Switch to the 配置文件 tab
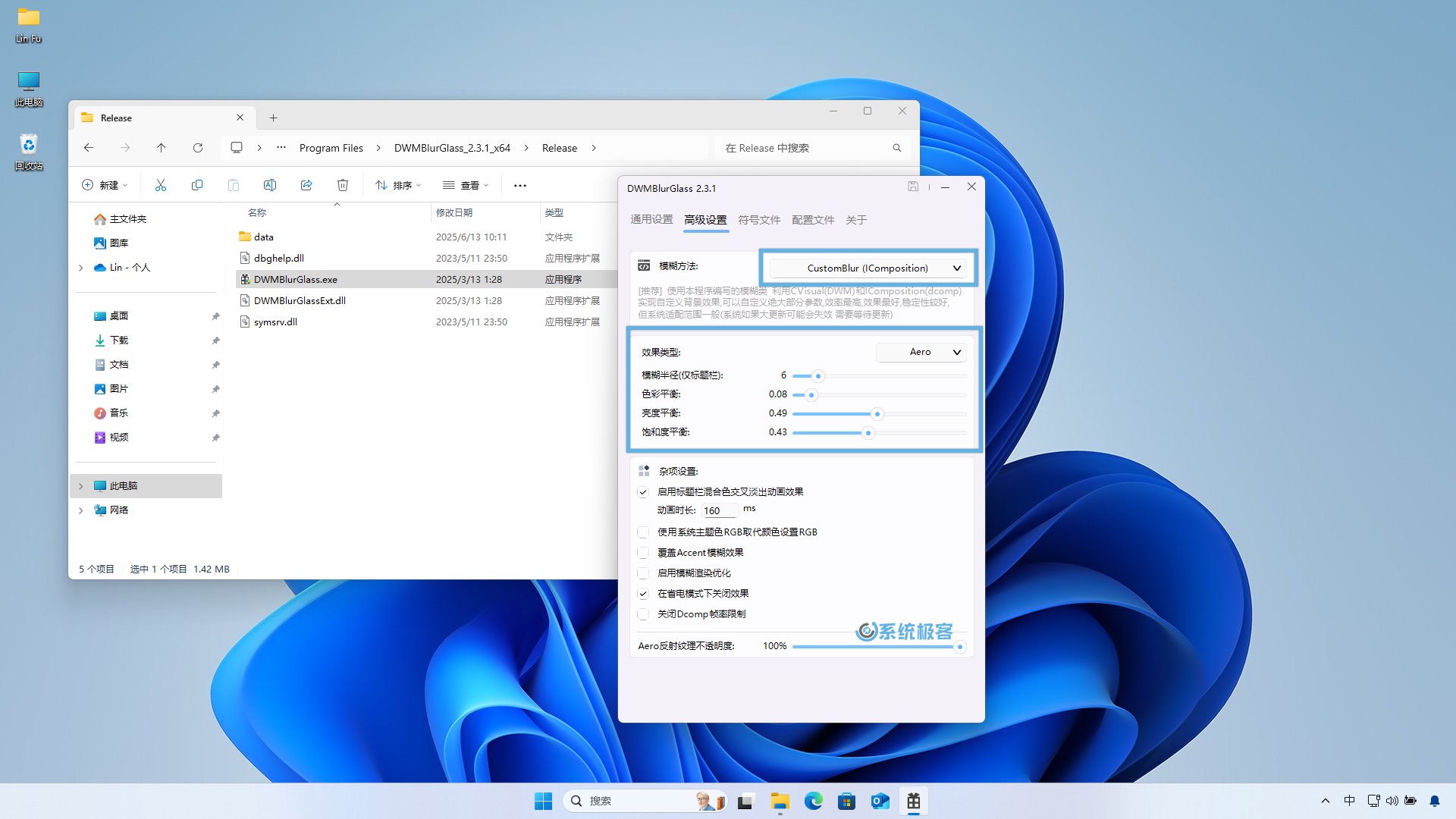 (813, 220)
